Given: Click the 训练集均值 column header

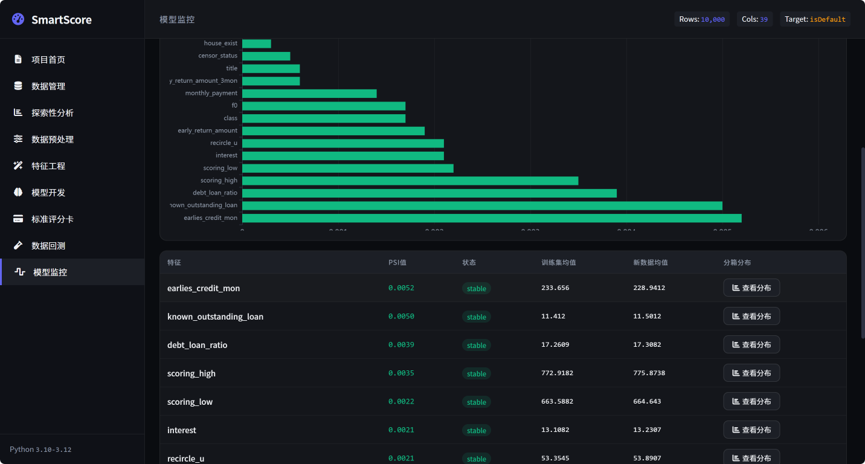Looking at the screenshot, I should click(x=558, y=263).
